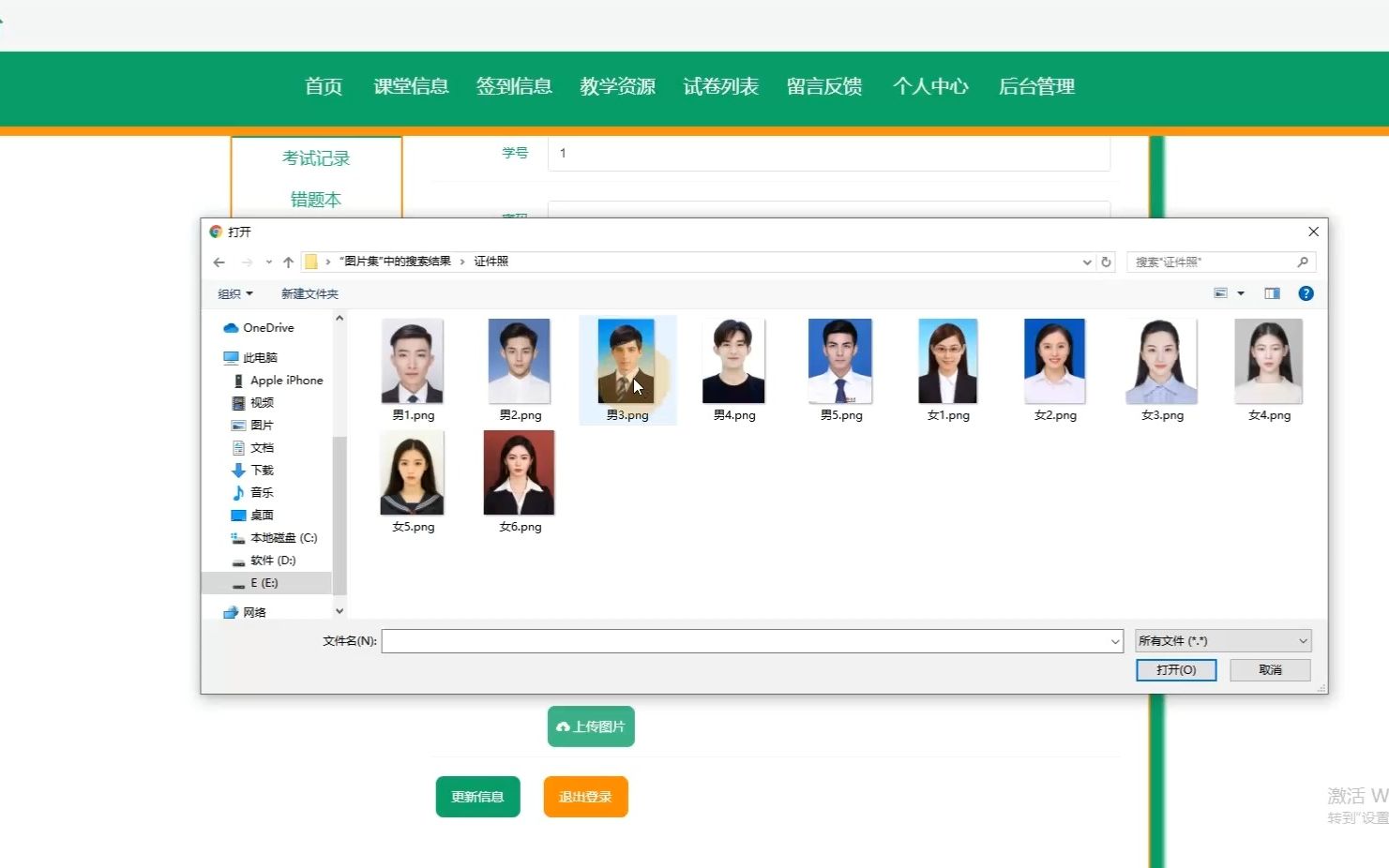
Task: Open the 个人中心 menu item
Action: [x=929, y=86]
